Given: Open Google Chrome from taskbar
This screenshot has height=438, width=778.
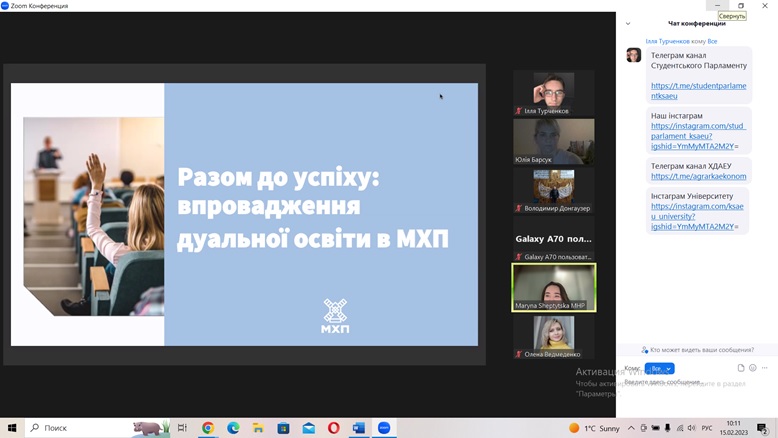Looking at the screenshot, I should click(208, 428).
